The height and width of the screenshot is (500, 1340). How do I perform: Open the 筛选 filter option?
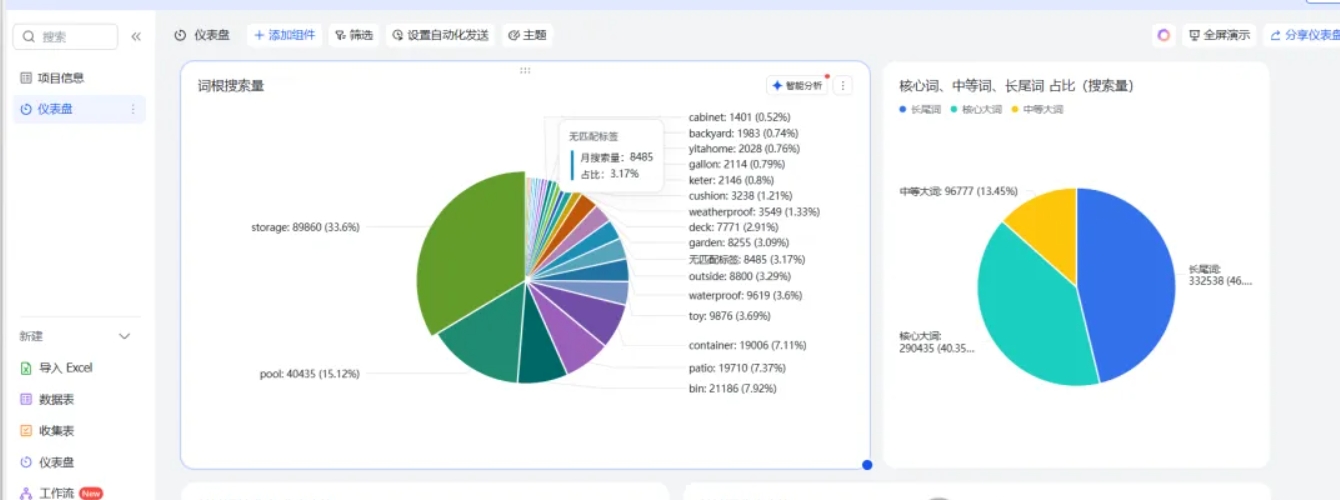tap(354, 35)
